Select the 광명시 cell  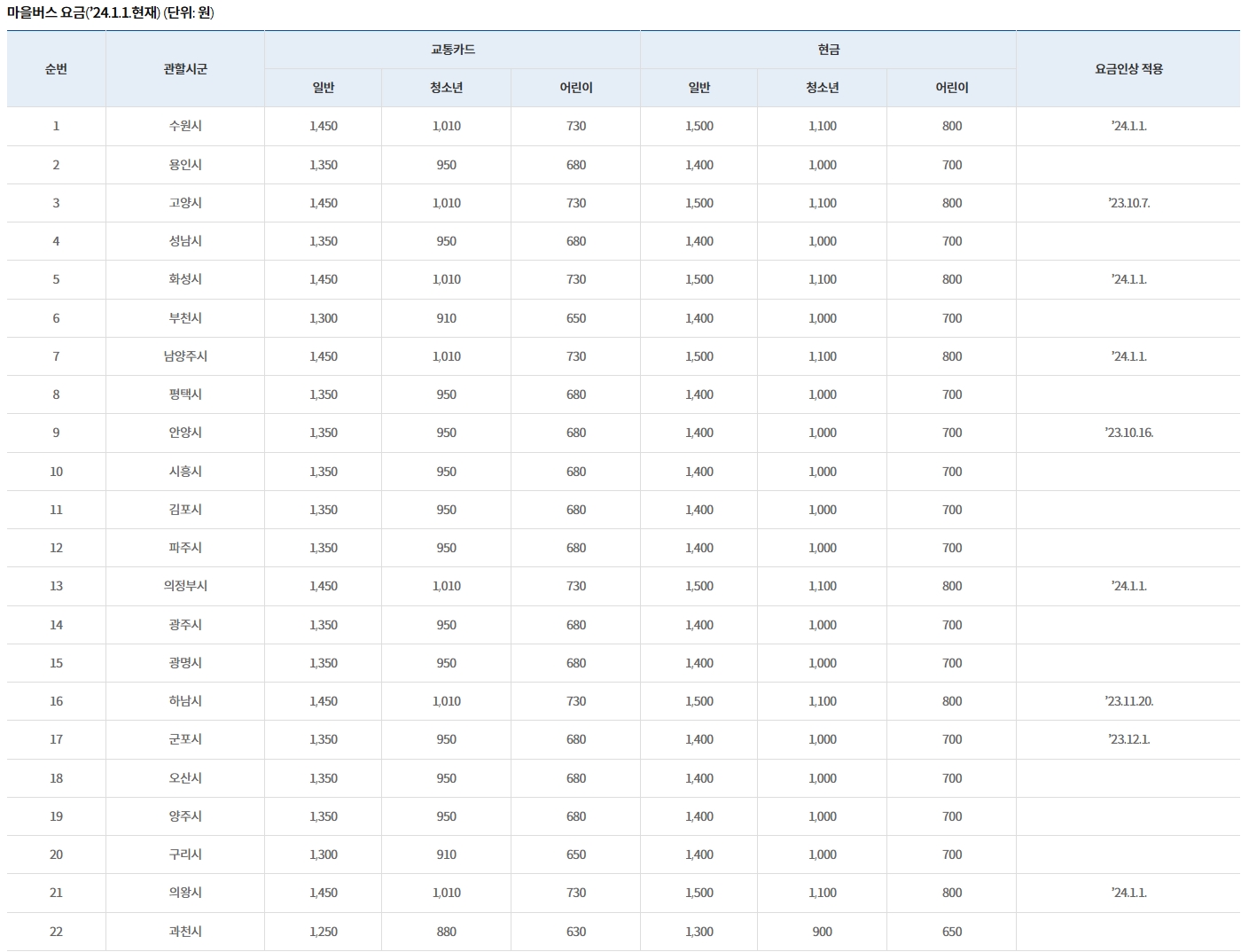pyautogui.click(x=185, y=663)
